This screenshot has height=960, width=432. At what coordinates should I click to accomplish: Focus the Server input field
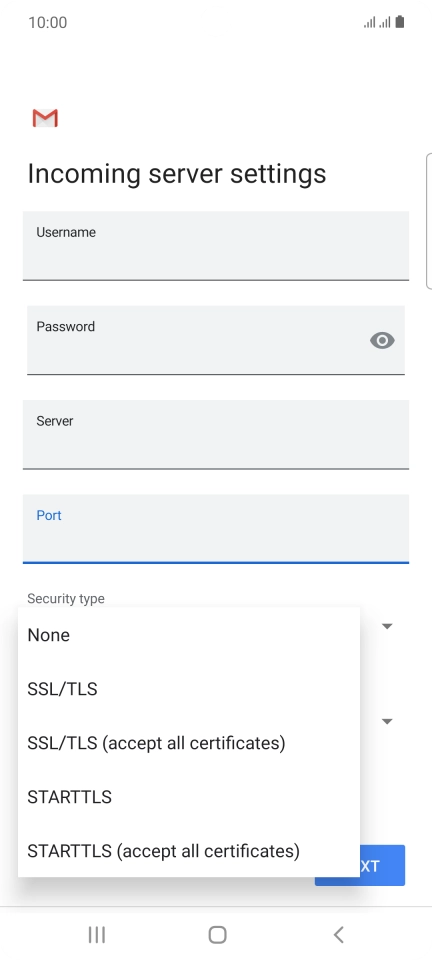(216, 435)
